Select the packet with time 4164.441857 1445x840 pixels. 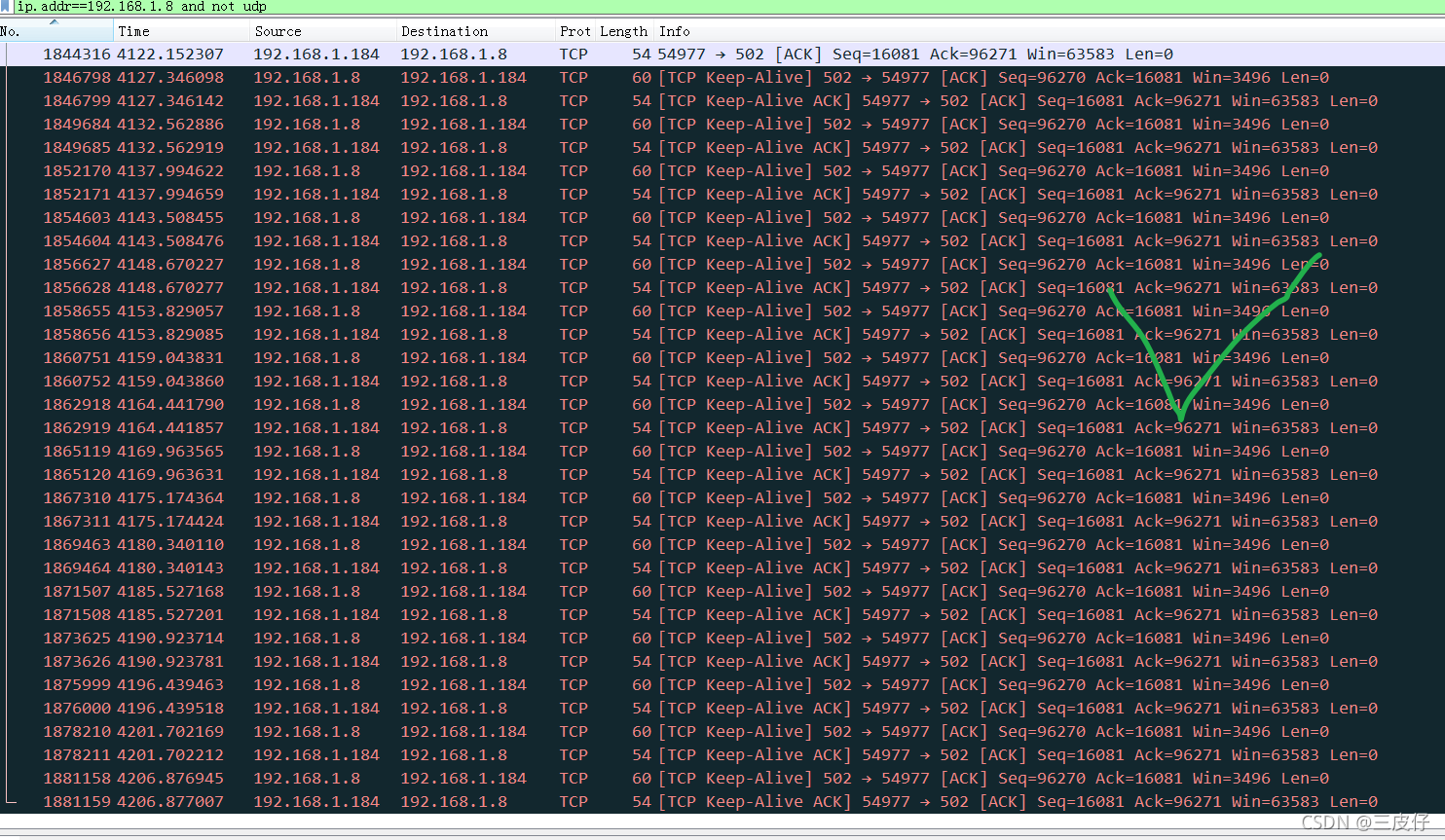point(722,428)
